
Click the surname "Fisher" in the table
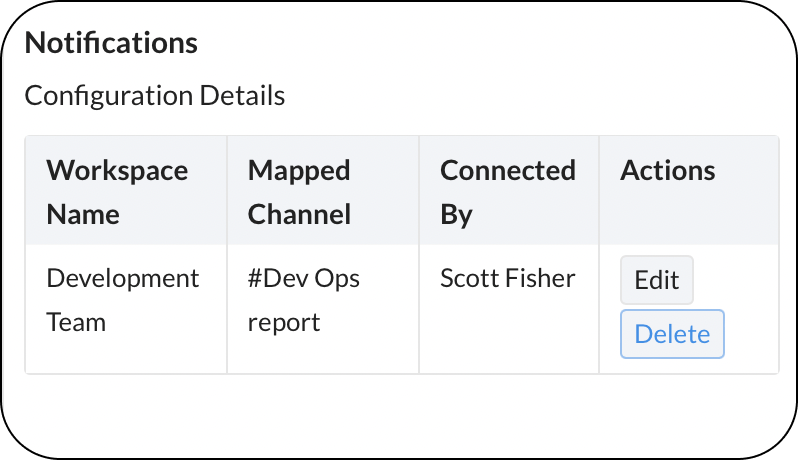[x=543, y=278]
